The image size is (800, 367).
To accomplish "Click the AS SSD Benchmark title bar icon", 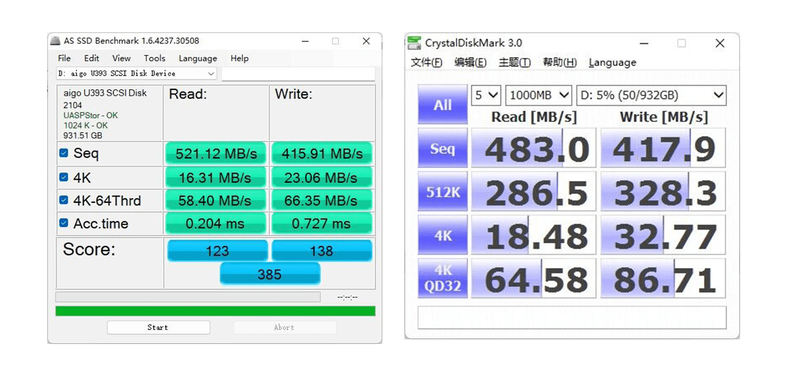I will coord(56,41).
